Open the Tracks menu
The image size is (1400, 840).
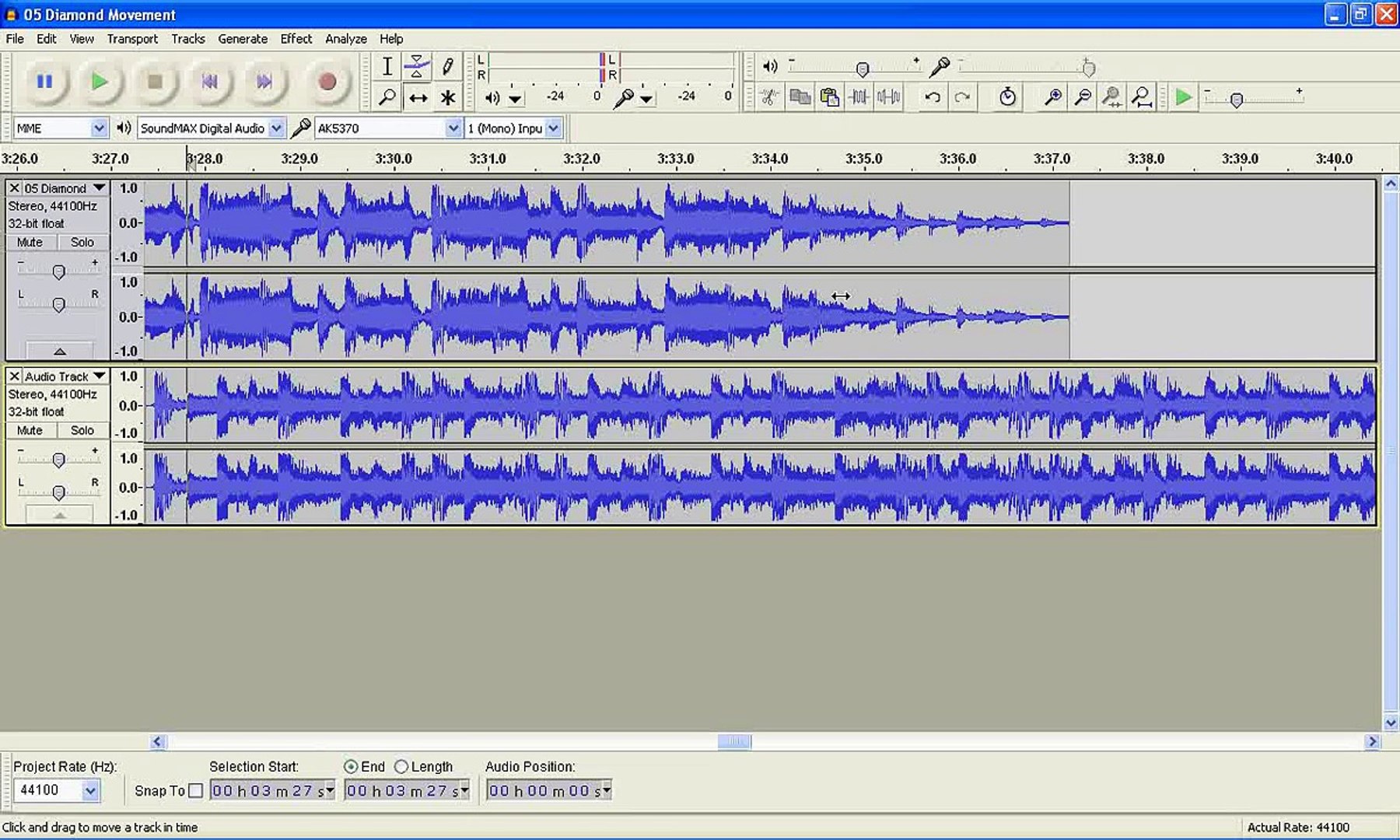click(x=188, y=38)
